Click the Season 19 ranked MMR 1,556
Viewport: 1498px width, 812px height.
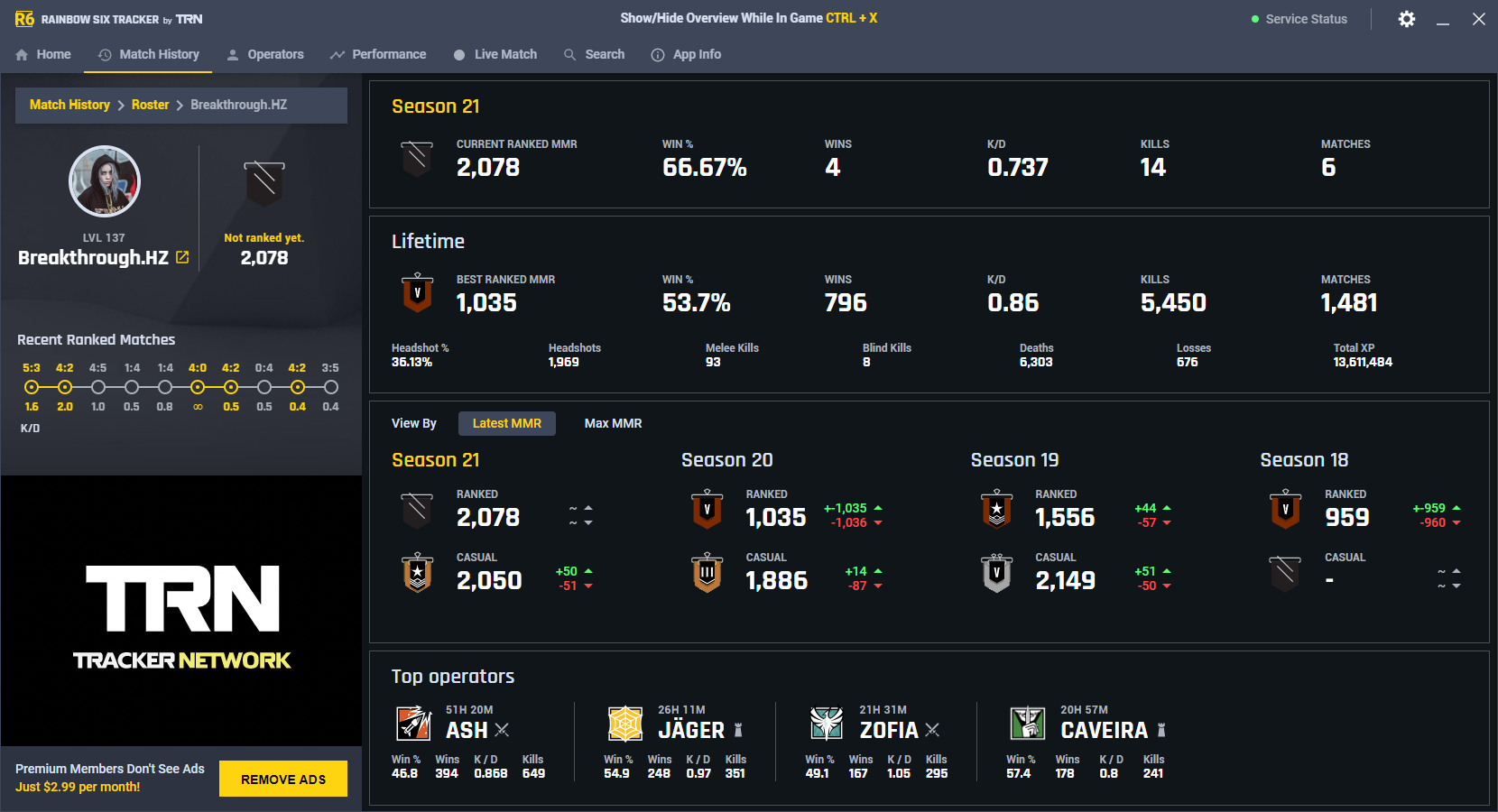[x=1065, y=518]
